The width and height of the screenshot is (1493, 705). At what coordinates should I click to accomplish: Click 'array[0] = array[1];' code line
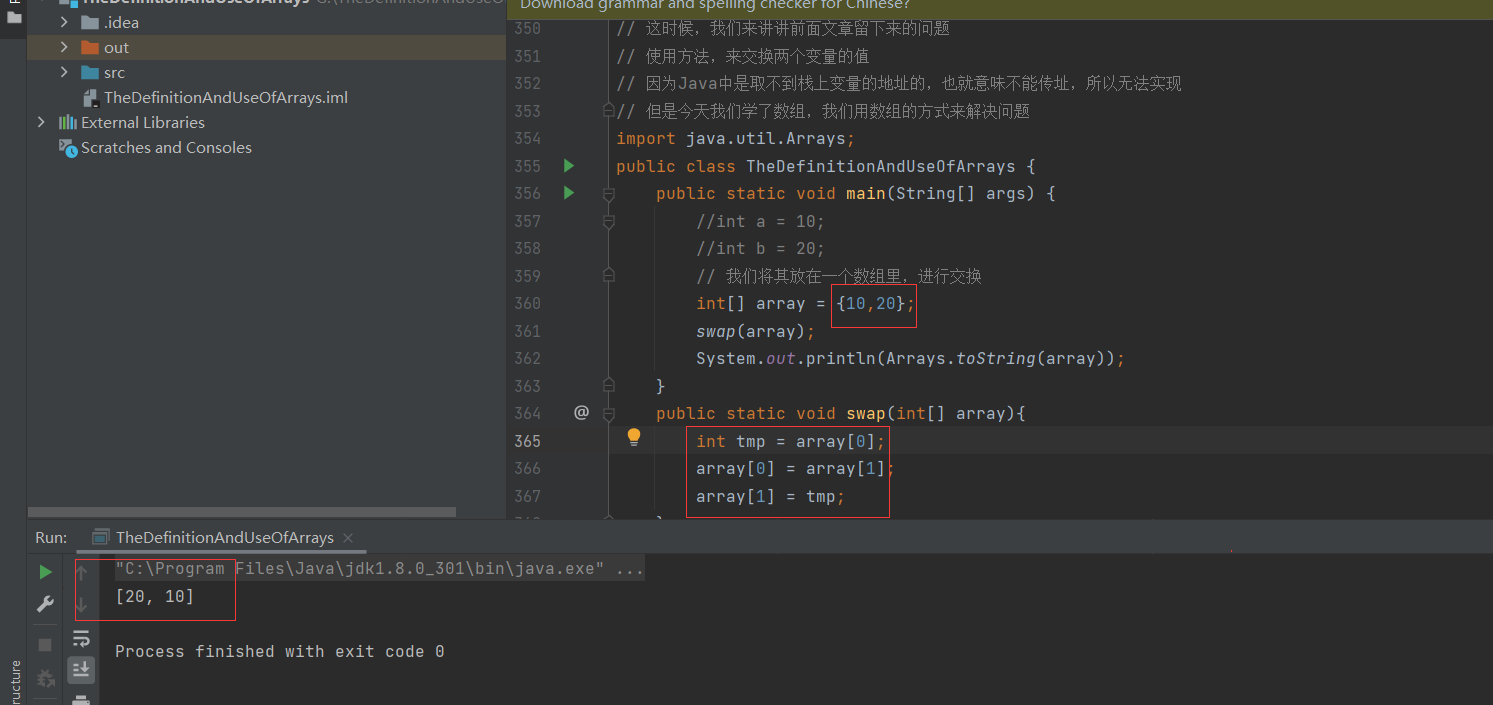click(x=795, y=468)
